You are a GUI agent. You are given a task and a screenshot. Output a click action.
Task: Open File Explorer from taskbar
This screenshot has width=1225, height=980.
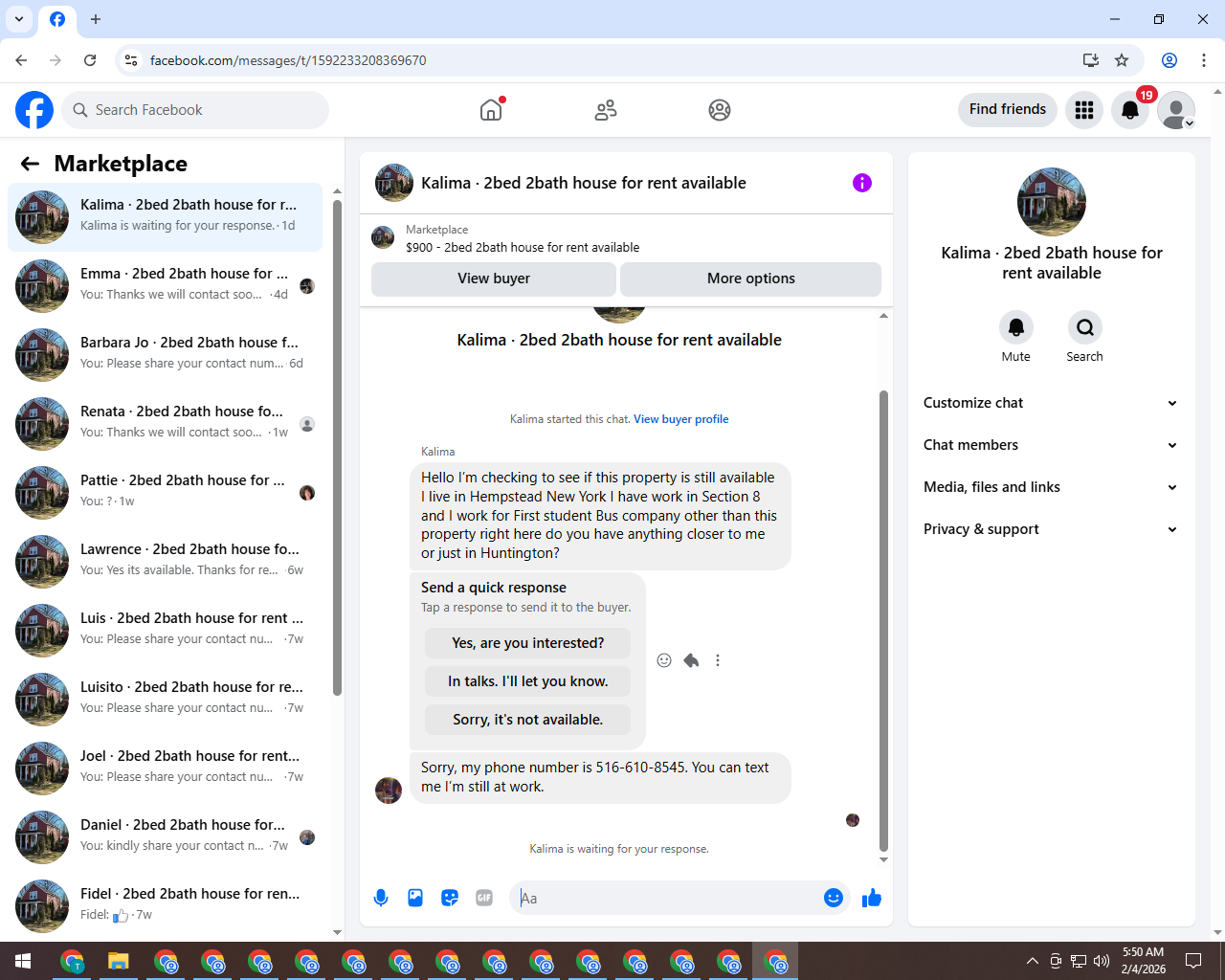click(118, 961)
